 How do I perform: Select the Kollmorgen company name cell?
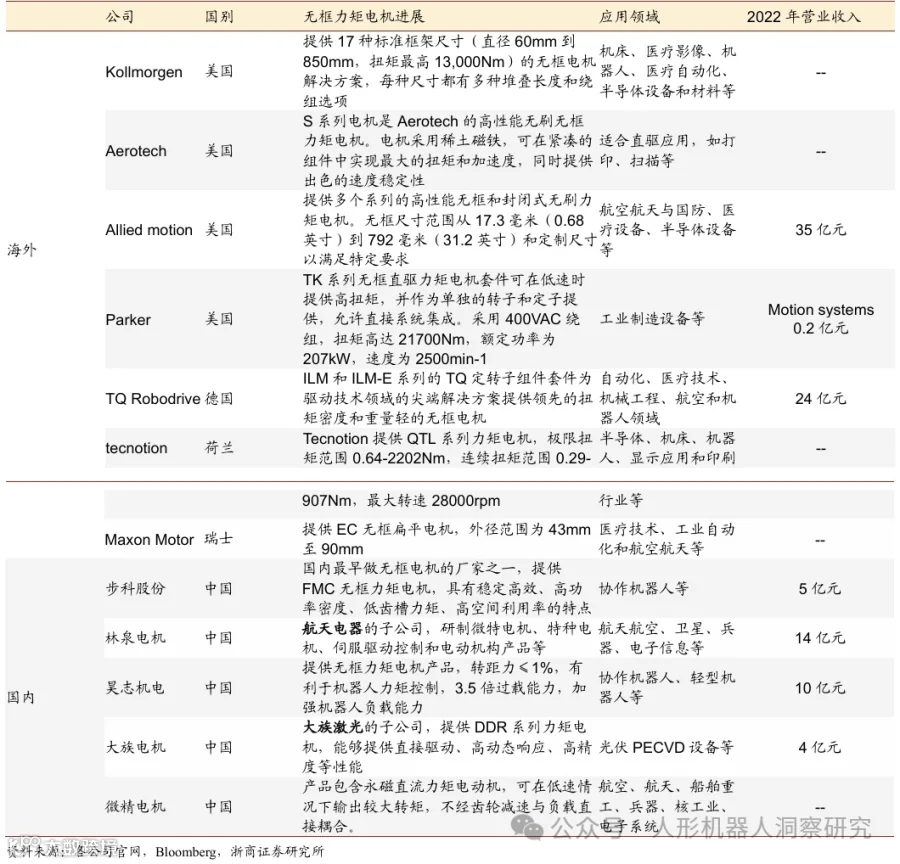144,72
